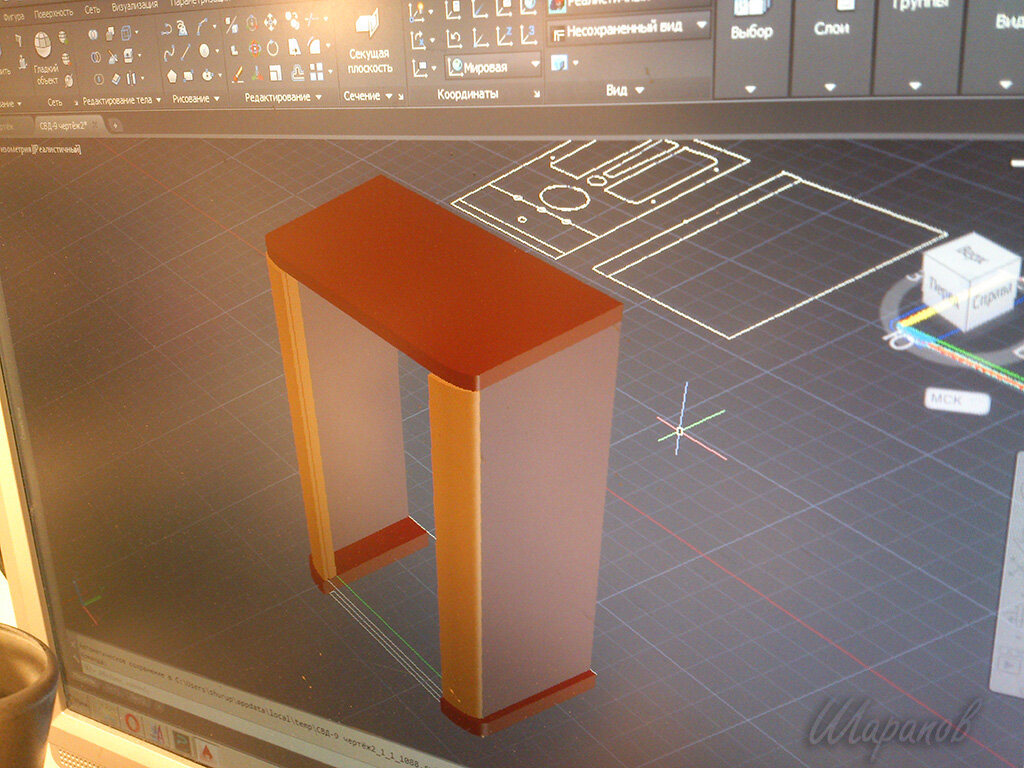
Task: Select the Copy objects icon
Action: (291, 22)
